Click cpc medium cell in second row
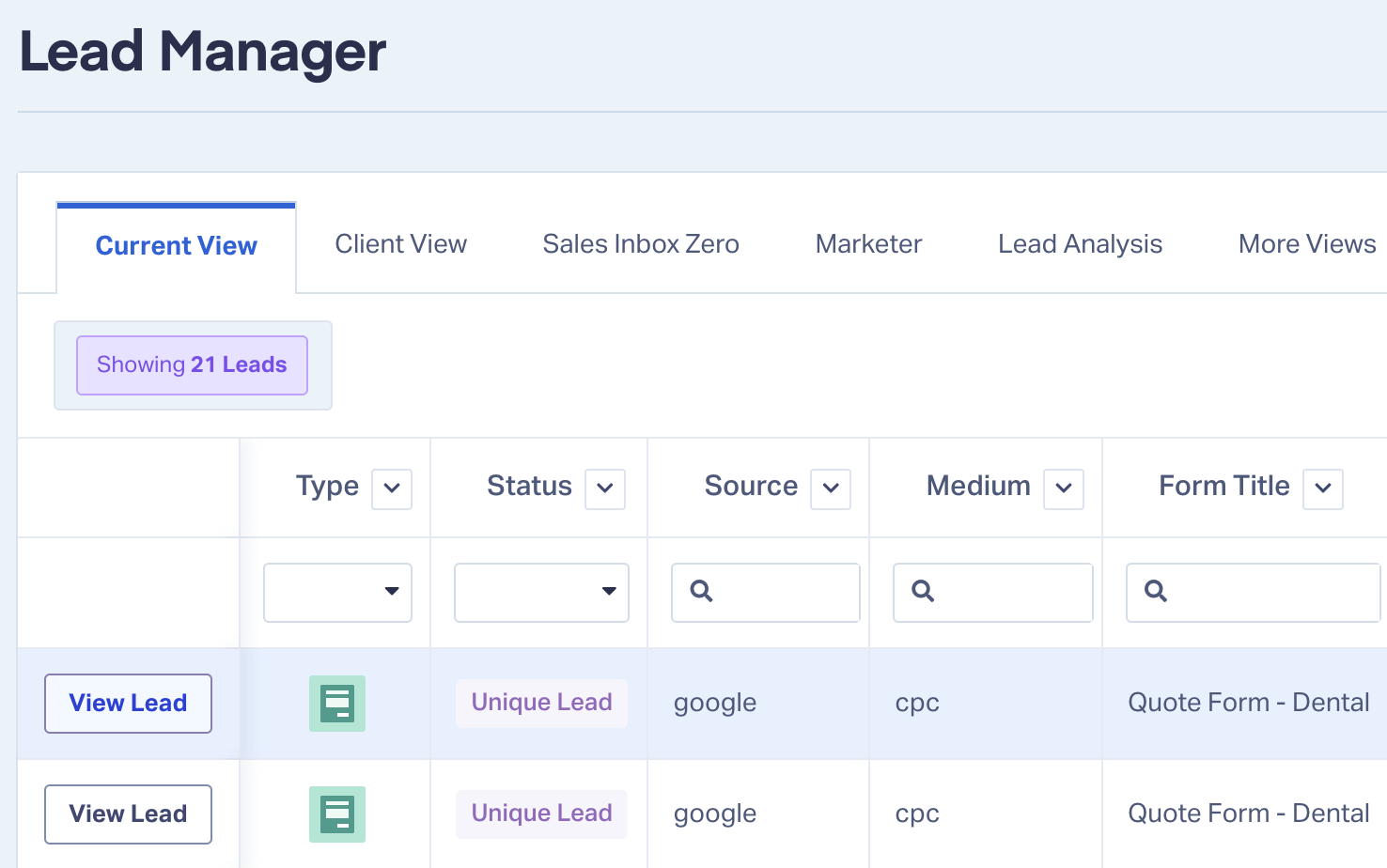1387x868 pixels. (x=917, y=815)
